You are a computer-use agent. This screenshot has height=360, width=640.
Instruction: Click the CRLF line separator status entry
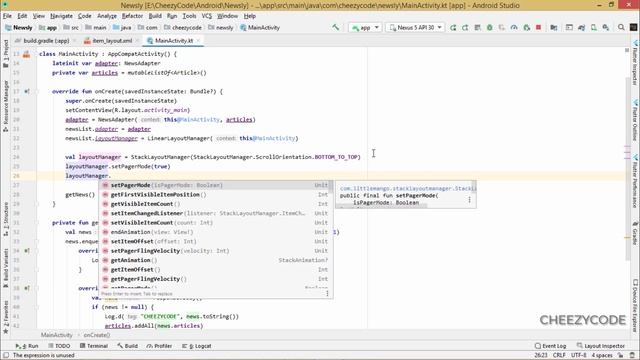(x=559, y=356)
